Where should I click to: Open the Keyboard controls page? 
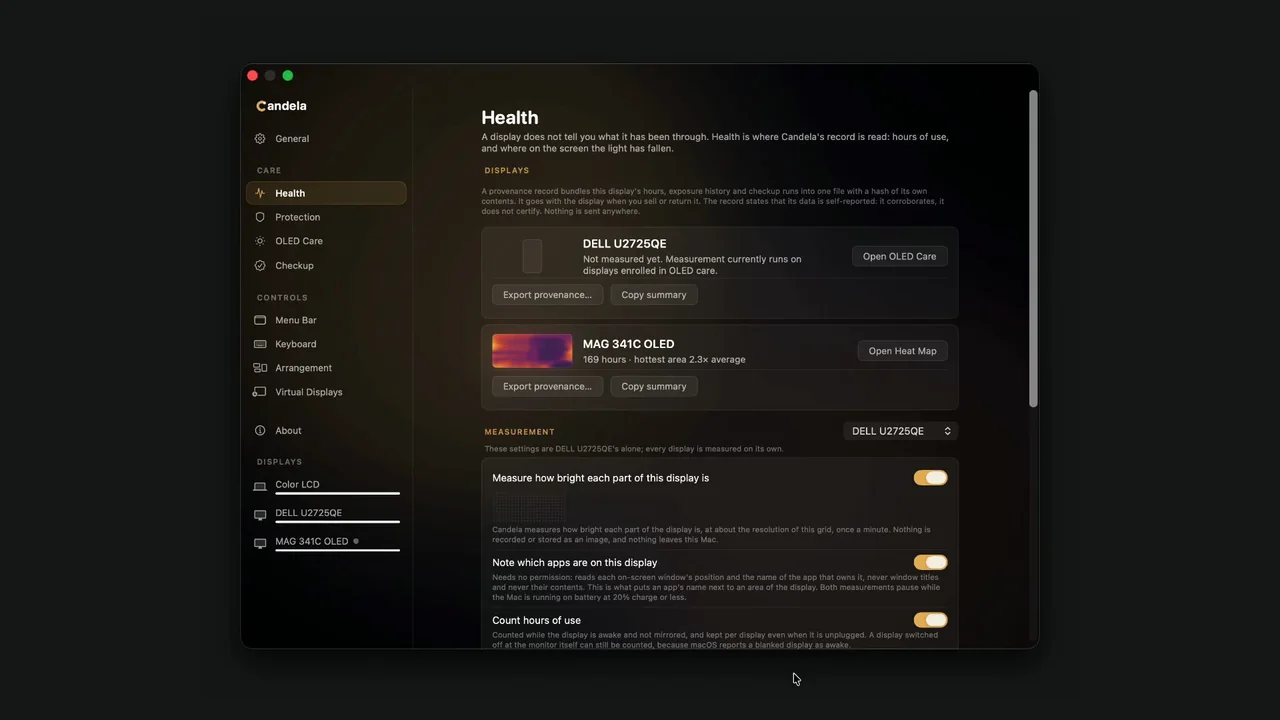(326, 344)
